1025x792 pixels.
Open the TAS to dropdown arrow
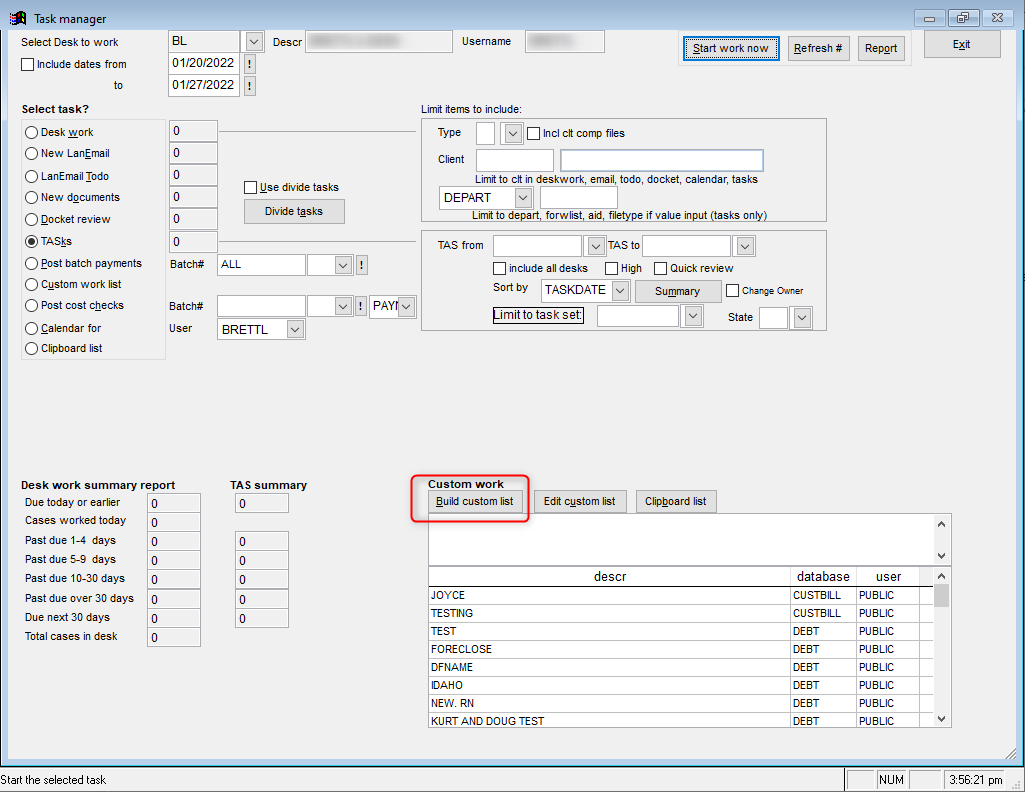[x=745, y=246]
